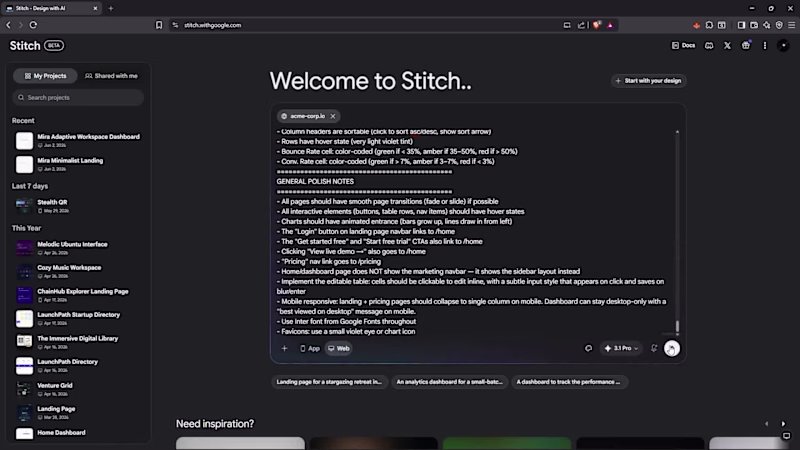
Task: Open the three-dot menu in Stitch header
Action: click(764, 45)
